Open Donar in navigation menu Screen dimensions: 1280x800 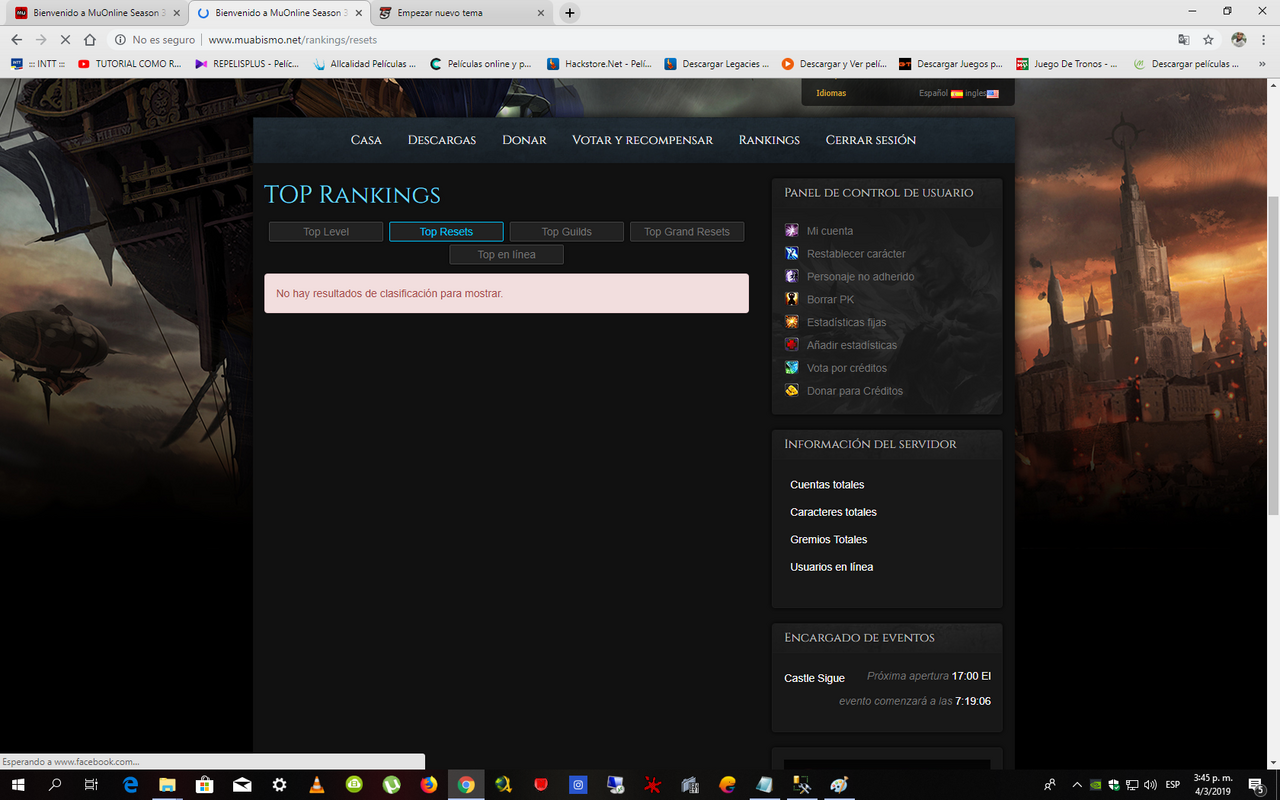[x=524, y=140]
